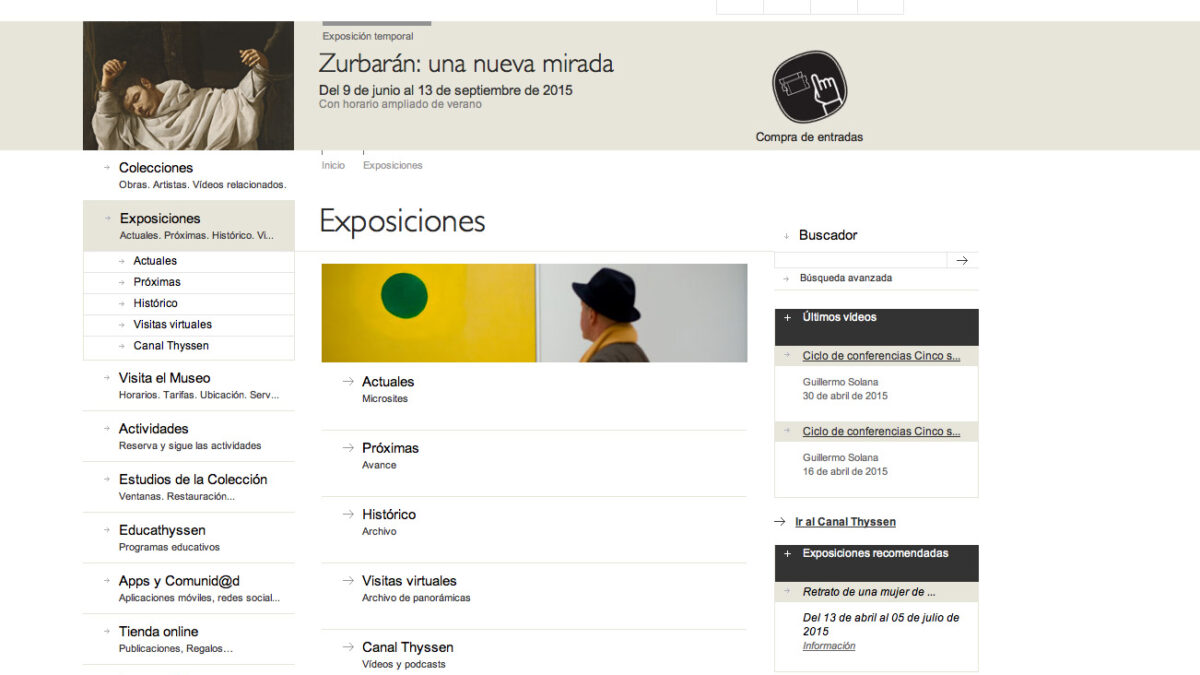Expand the Últimos vídeos panel plus icon
Image resolution: width=1200 pixels, height=675 pixels.
coord(788,318)
